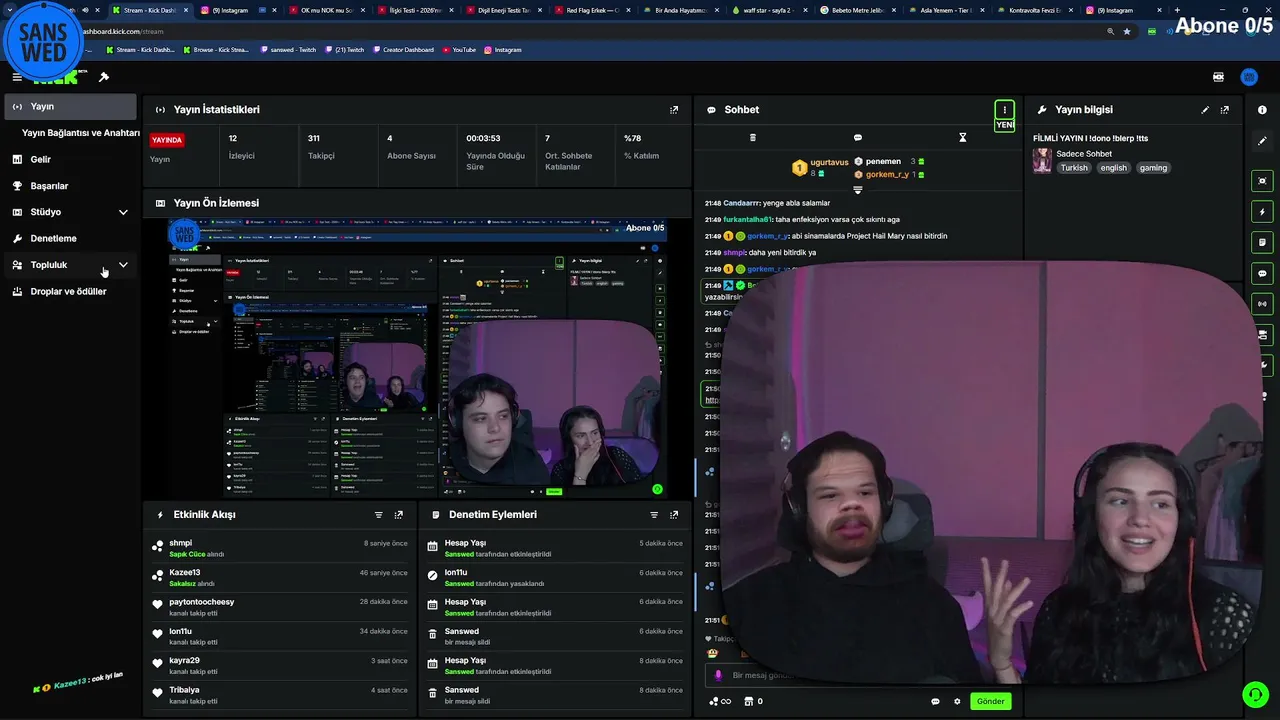Click shmpi in the Etkinlik Akışı
The image size is (1280, 720).
[180, 543]
